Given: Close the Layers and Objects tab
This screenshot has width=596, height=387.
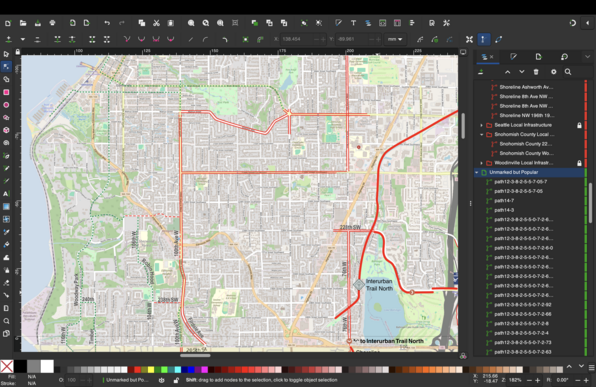Looking at the screenshot, I should pyautogui.click(x=491, y=57).
